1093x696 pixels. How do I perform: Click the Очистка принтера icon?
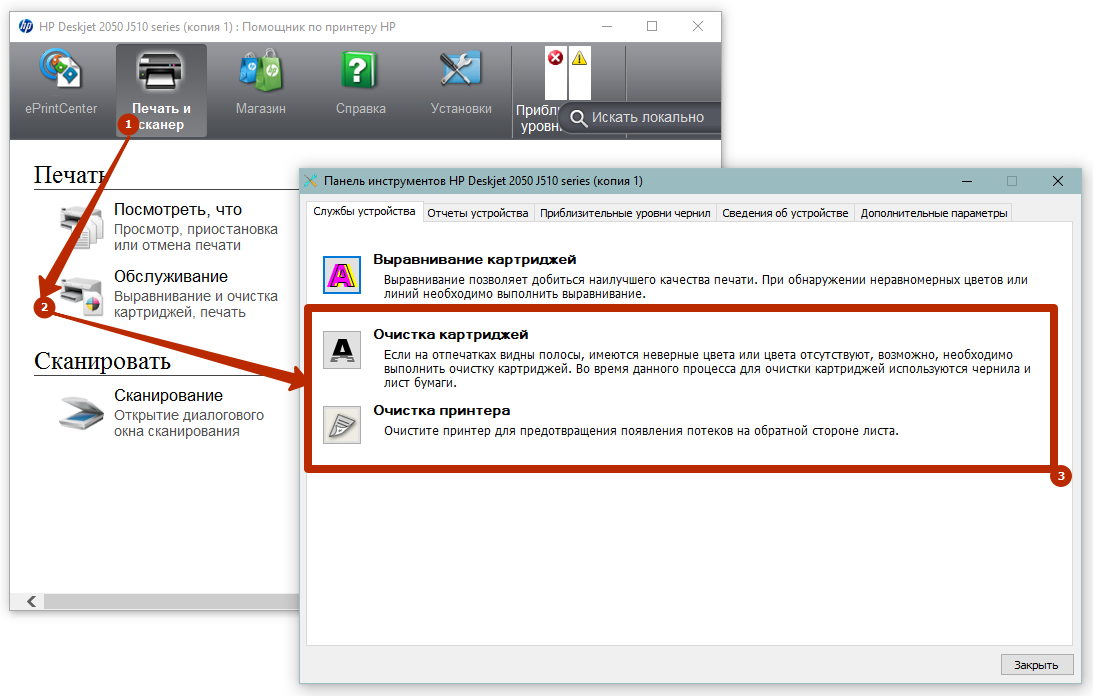[x=342, y=424]
